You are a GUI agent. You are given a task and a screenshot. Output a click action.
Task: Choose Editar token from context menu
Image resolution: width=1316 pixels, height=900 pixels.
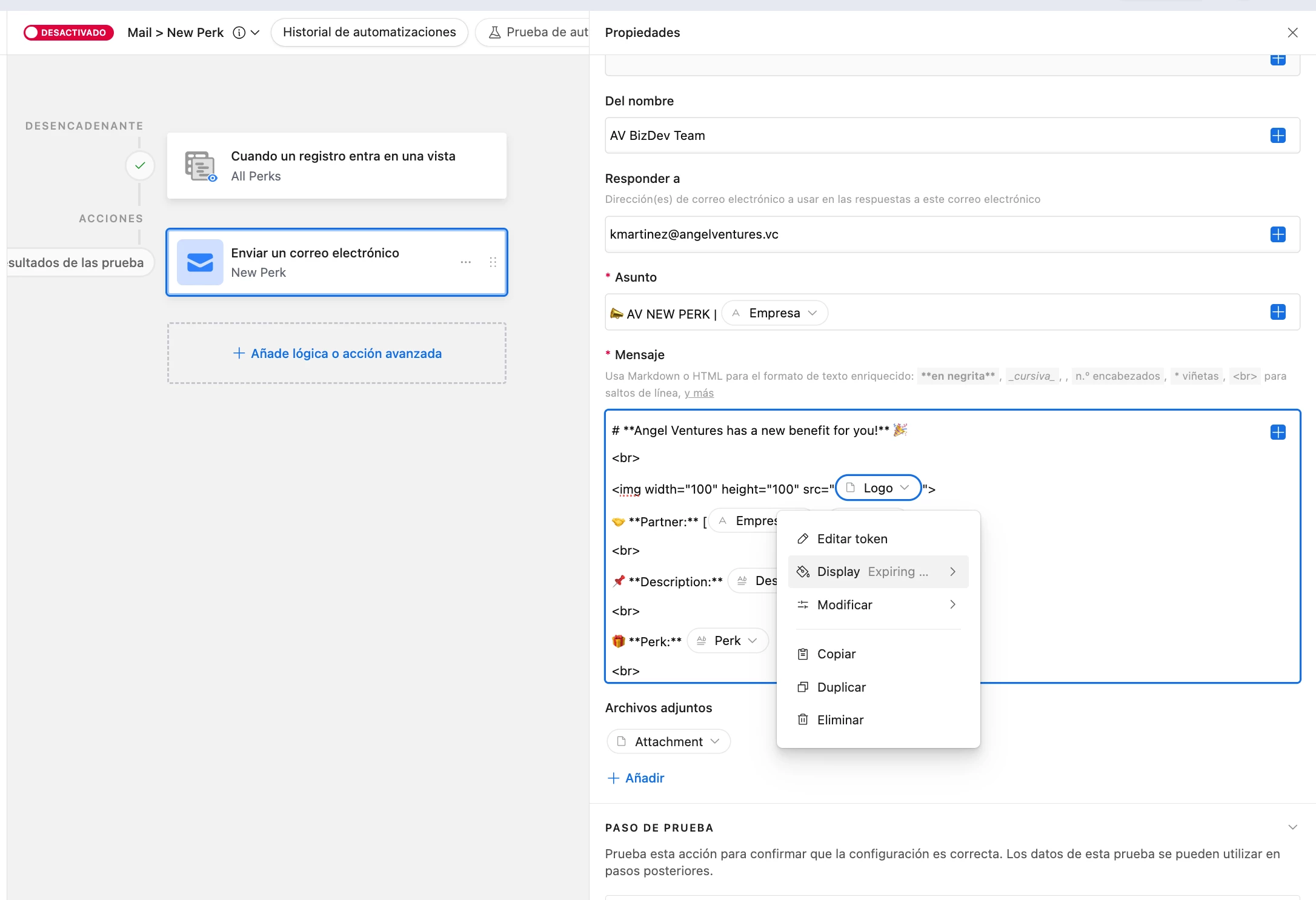[x=852, y=539]
